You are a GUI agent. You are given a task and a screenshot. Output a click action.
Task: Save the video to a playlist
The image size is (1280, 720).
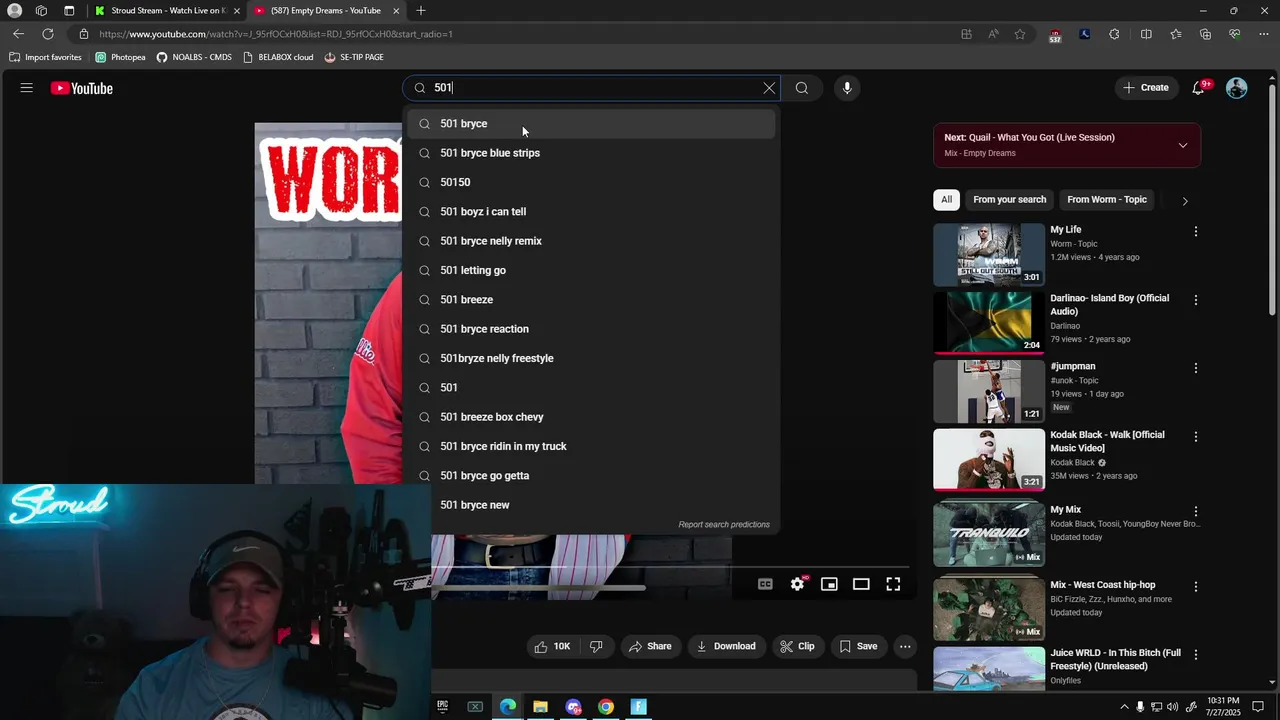858,647
